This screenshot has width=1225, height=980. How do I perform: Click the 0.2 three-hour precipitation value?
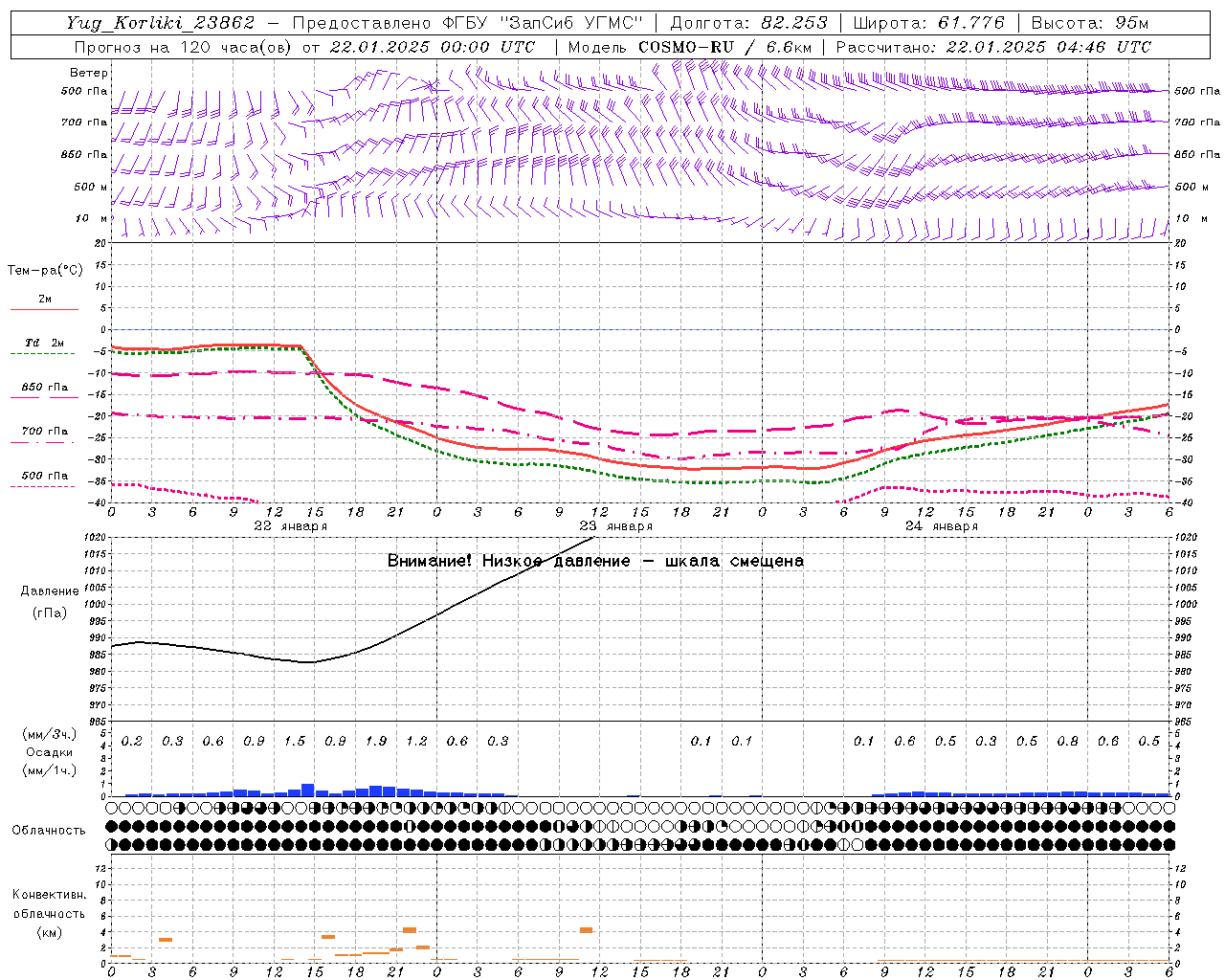(x=132, y=742)
